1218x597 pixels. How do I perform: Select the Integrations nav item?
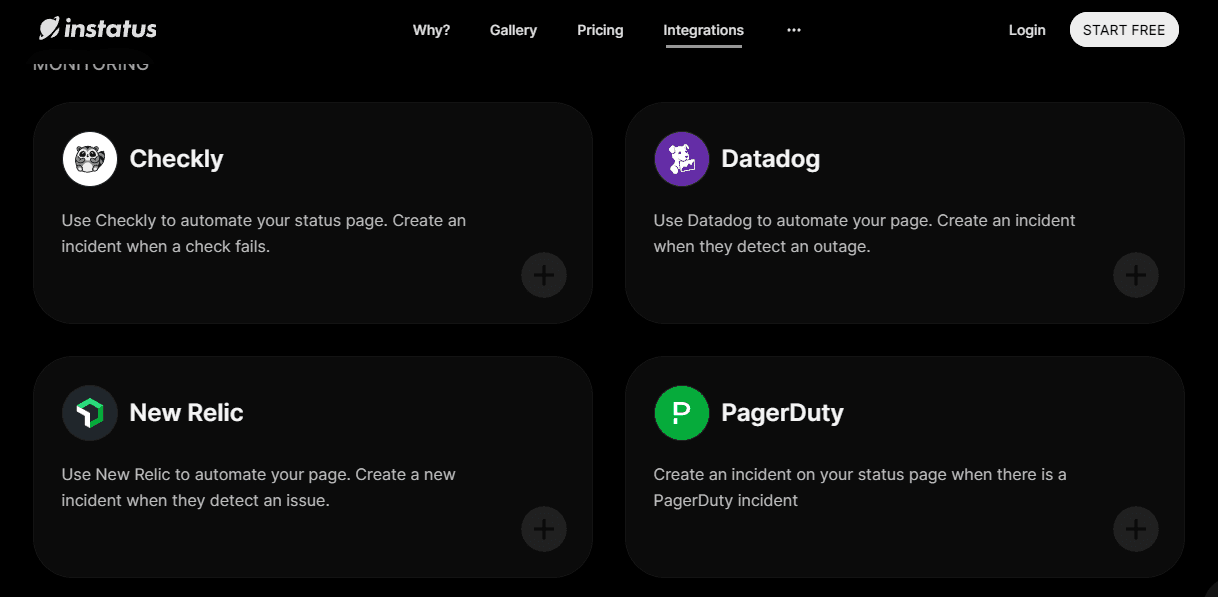click(704, 30)
